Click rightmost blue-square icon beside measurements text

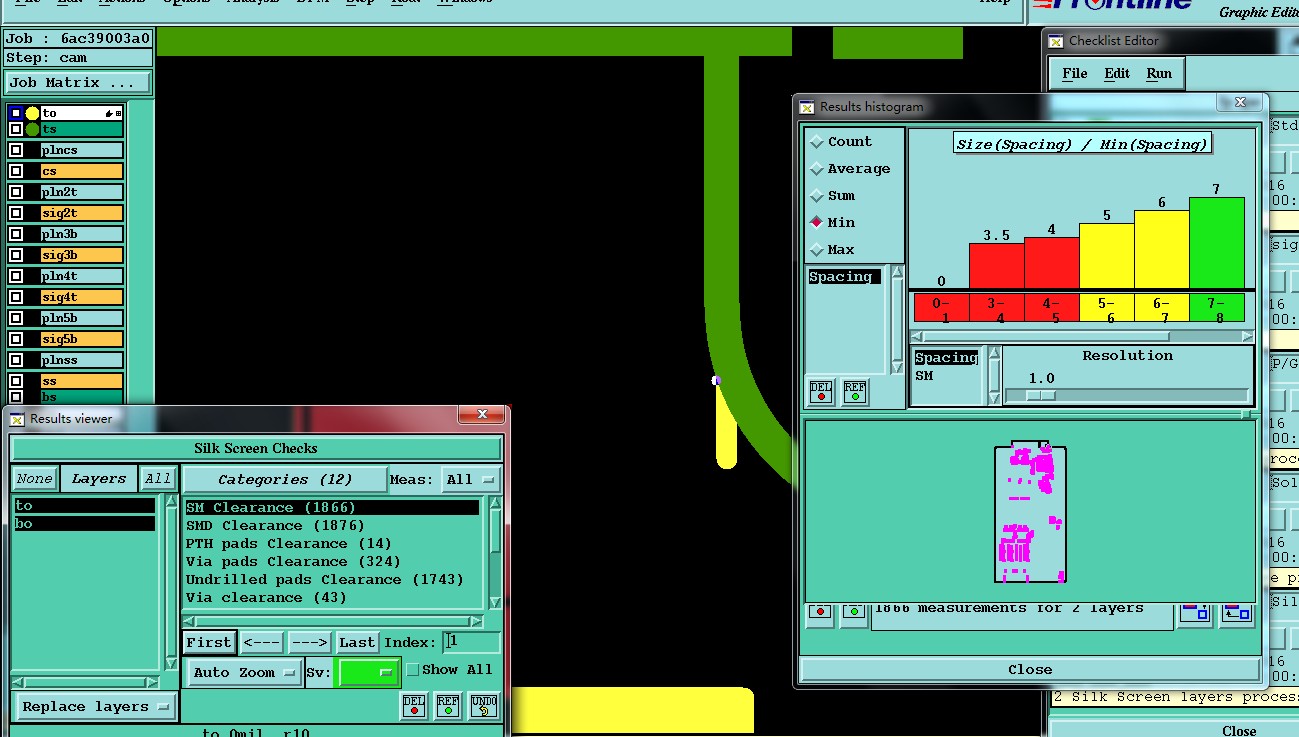[1237, 612]
